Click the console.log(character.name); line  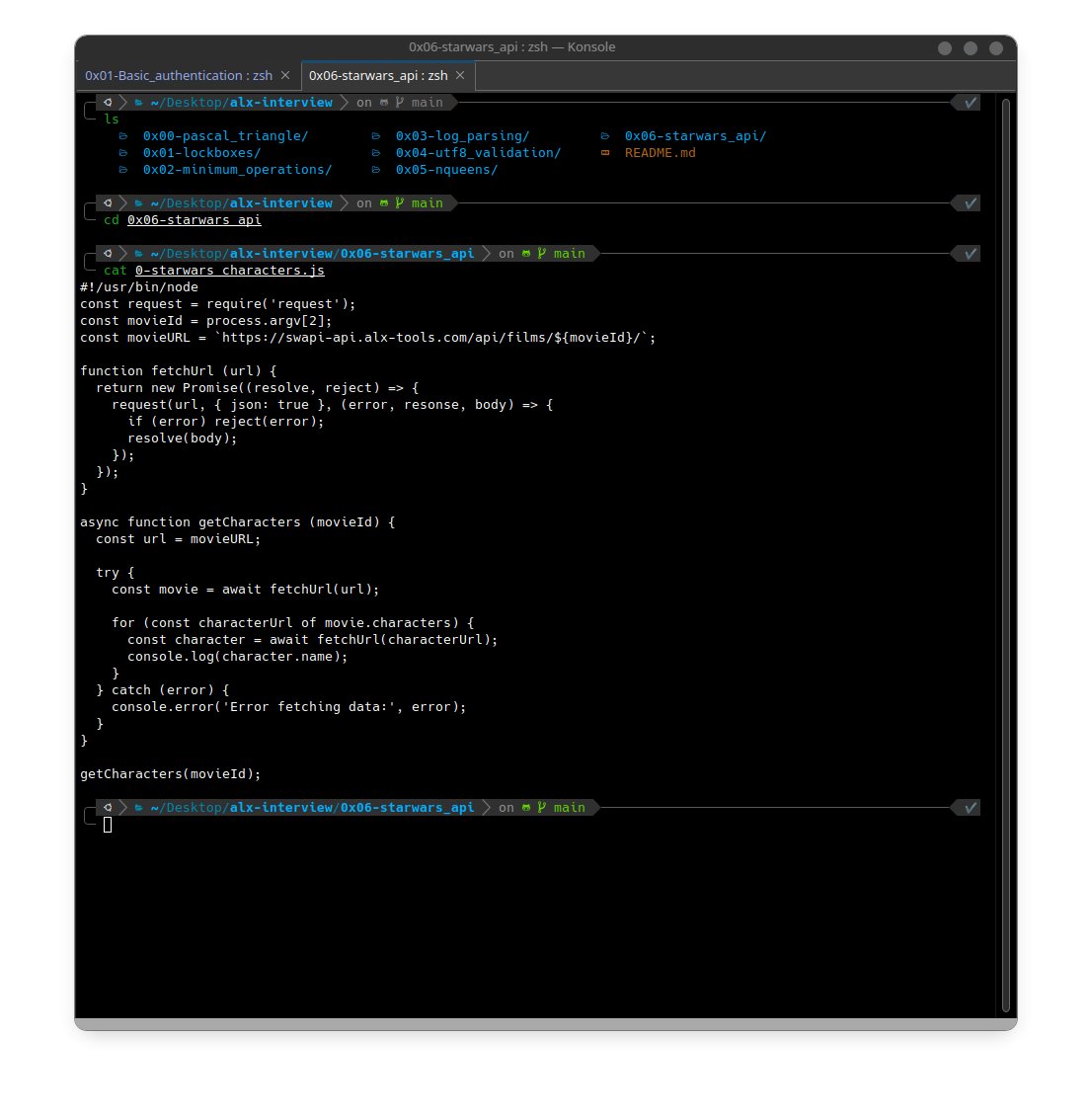237,657
